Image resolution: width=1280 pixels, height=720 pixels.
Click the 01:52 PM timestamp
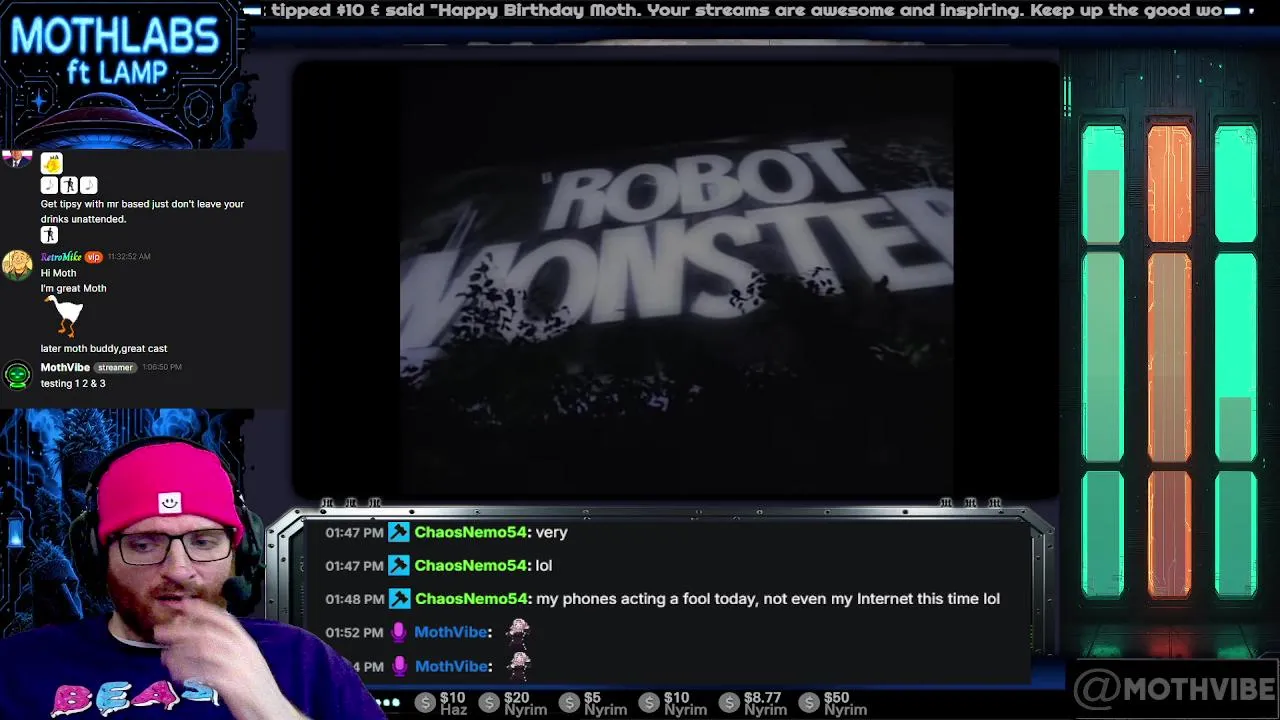pos(354,632)
